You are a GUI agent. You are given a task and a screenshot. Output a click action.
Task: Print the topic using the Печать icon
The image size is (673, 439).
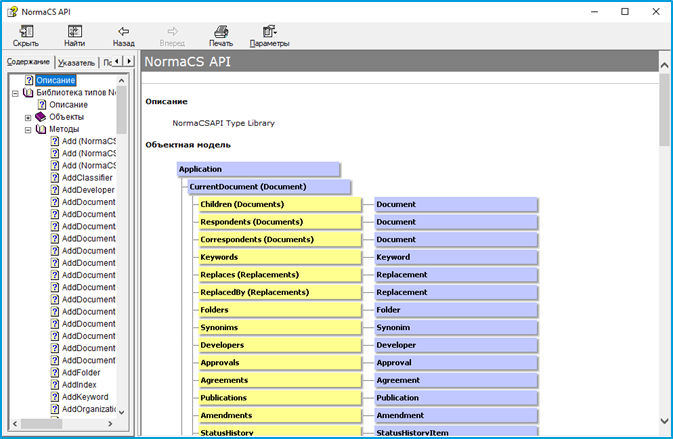pos(220,32)
